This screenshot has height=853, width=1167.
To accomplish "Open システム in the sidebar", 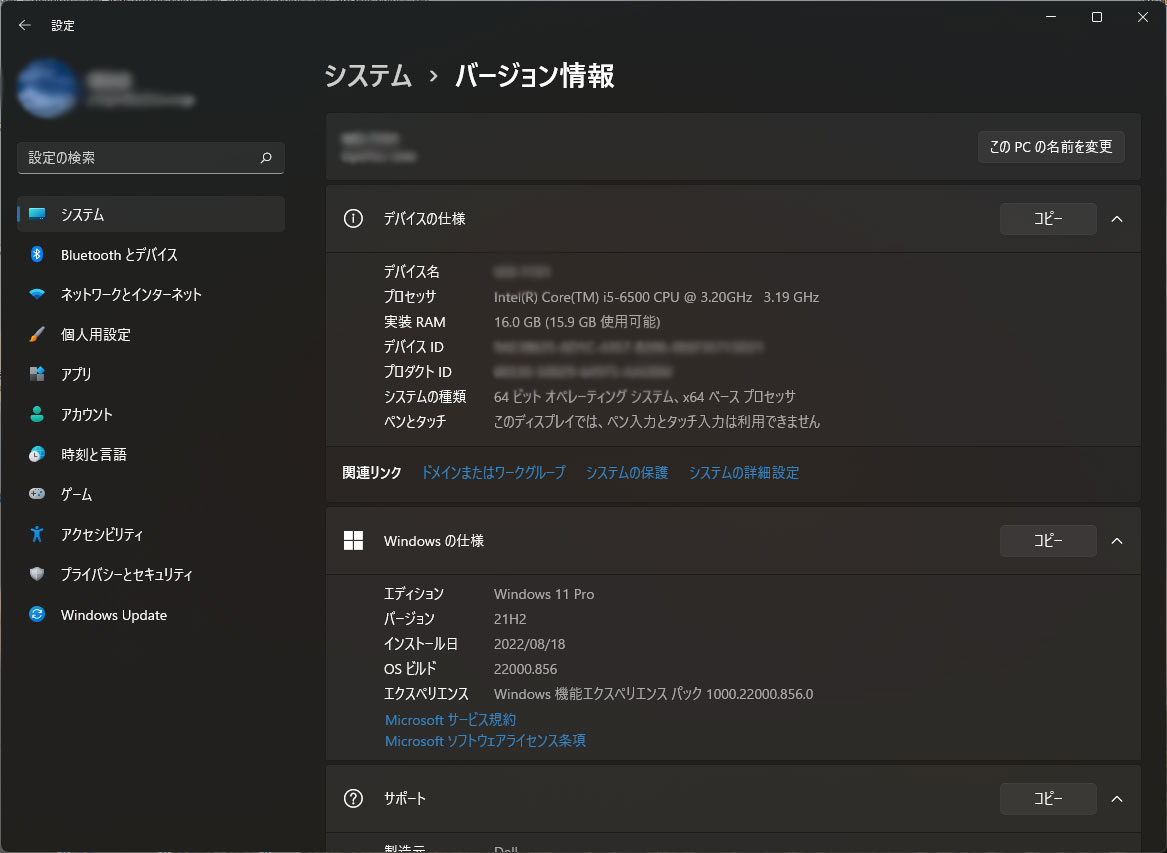I will pos(151,214).
